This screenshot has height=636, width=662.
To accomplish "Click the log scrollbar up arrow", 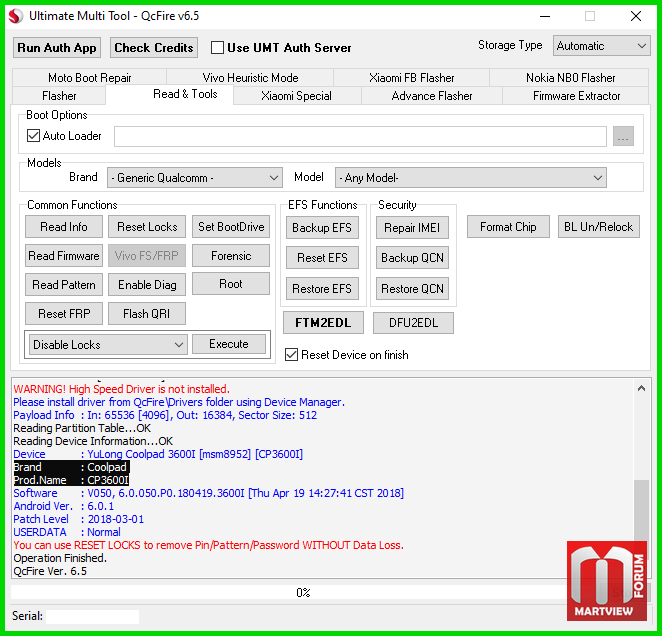I will click(x=641, y=388).
